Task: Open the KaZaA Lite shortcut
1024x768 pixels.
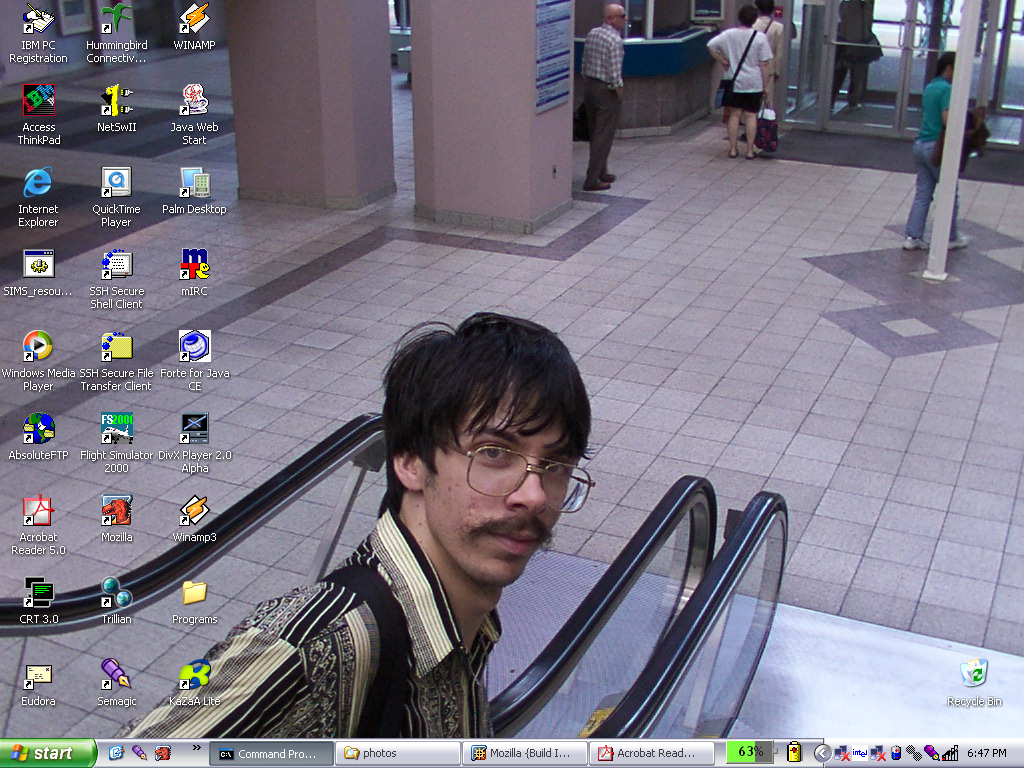Action: (194, 675)
